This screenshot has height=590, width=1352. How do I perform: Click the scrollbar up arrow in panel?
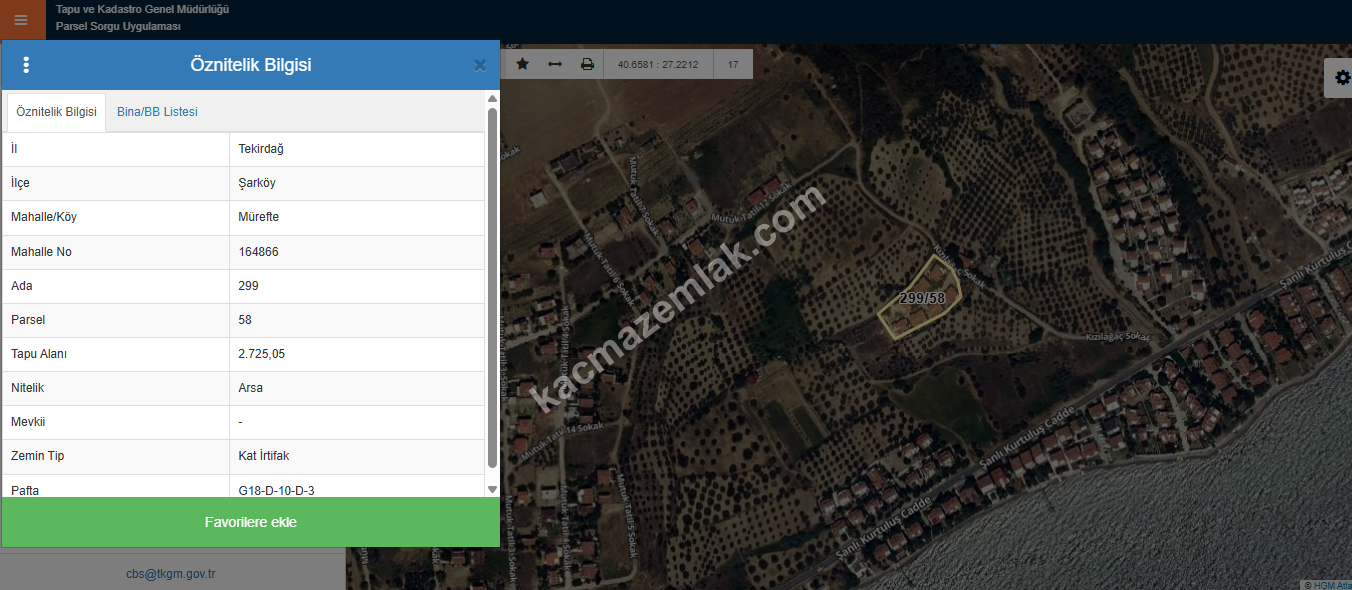click(492, 99)
